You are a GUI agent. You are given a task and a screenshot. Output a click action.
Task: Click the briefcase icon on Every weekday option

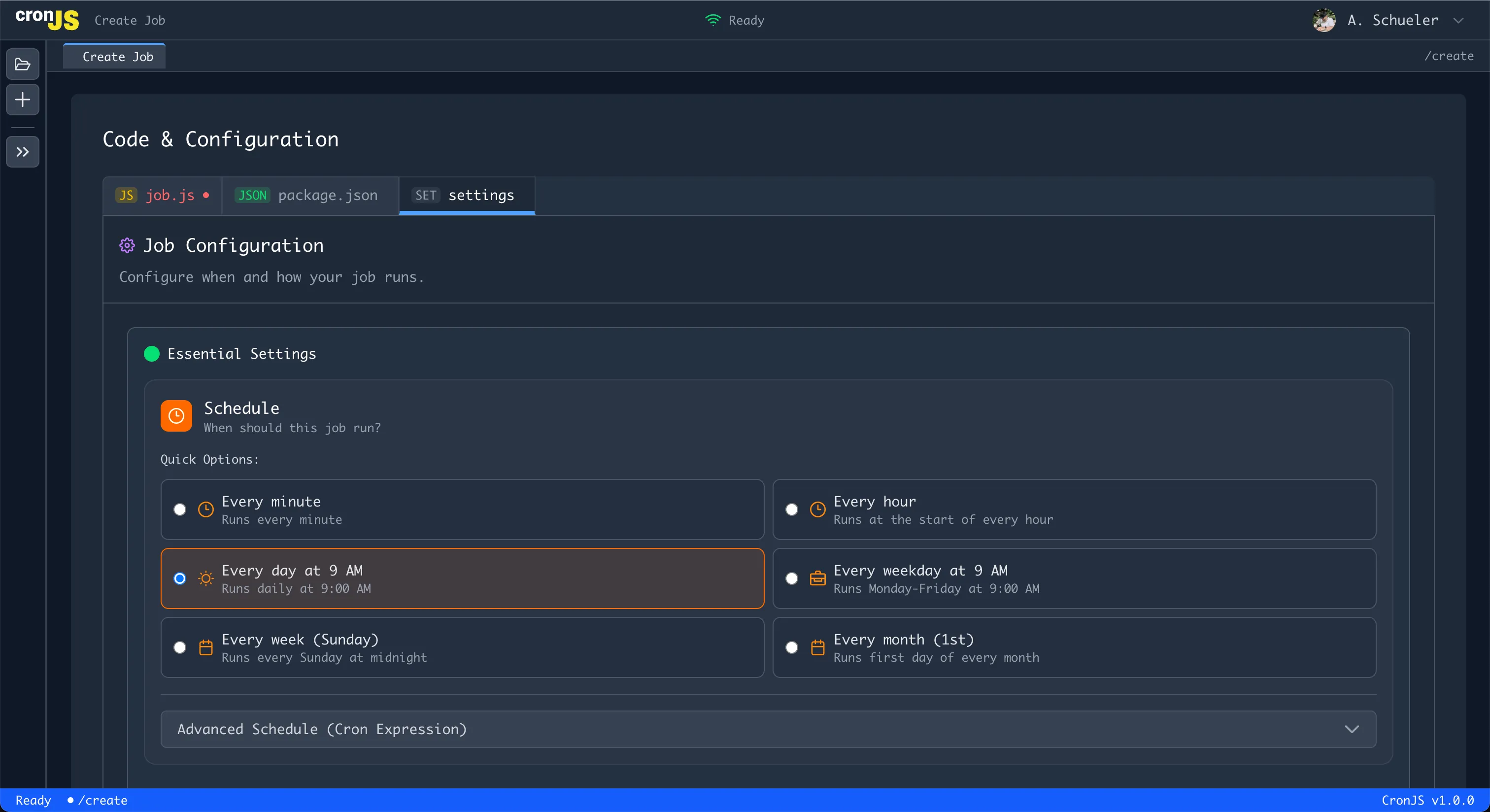click(x=817, y=578)
